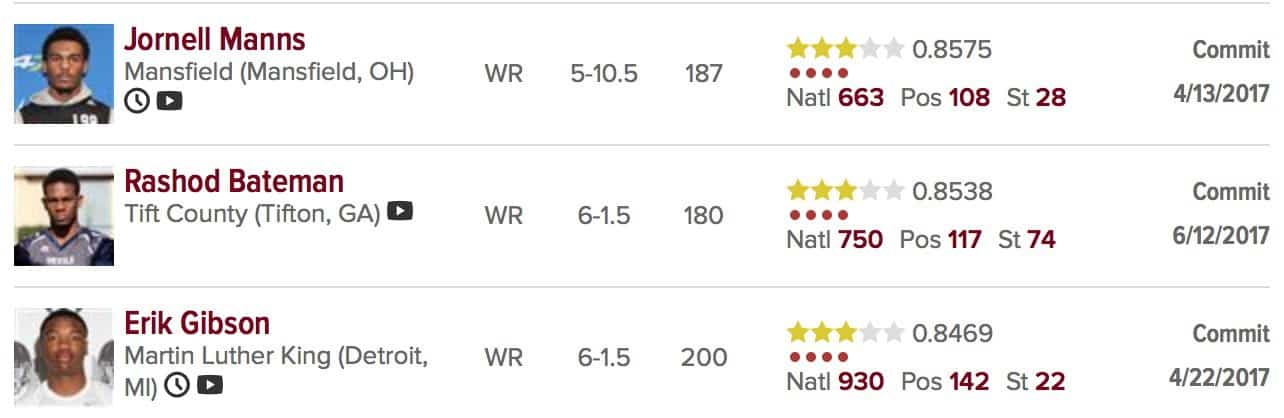Open Rashod Bateman's player profile name
The width and height of the screenshot is (1284, 418).
233,182
